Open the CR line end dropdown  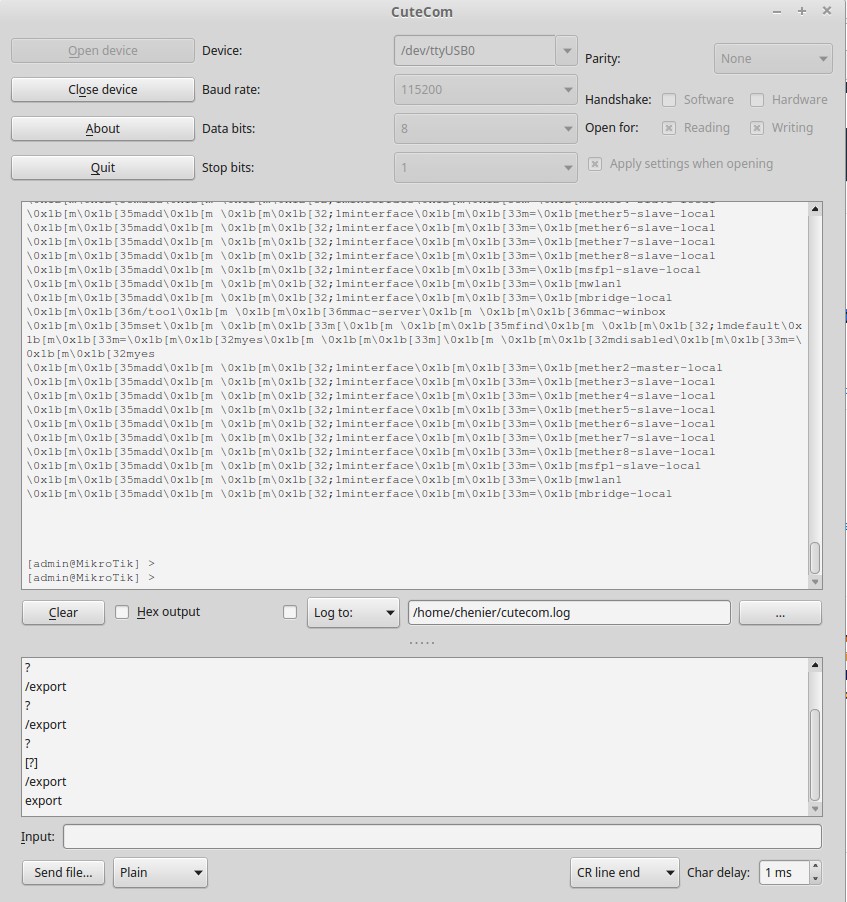click(624, 872)
